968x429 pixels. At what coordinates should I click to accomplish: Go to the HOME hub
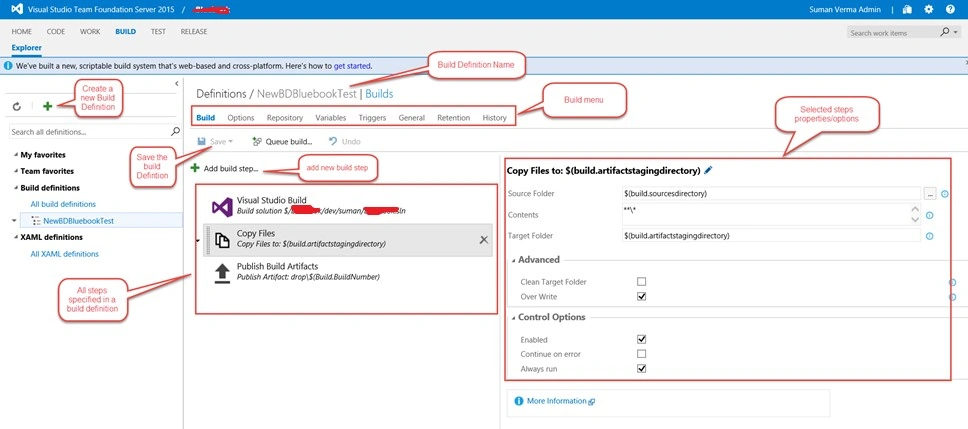pos(22,31)
